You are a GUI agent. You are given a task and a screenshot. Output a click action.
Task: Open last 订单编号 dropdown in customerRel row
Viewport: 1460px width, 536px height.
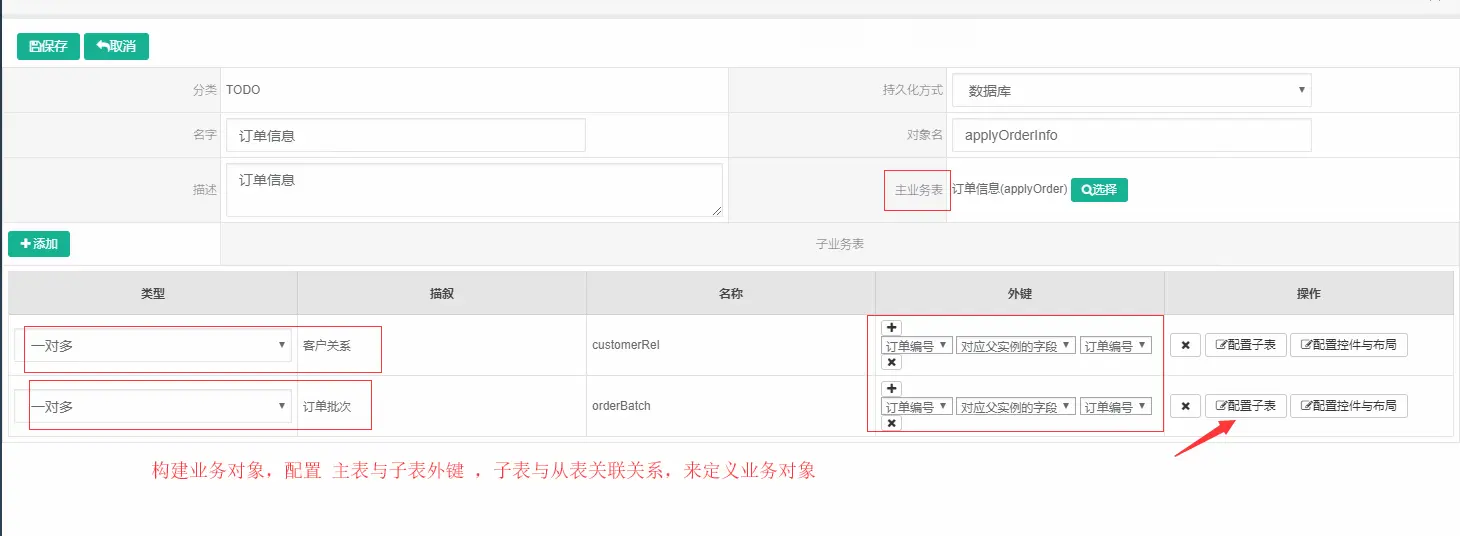(1116, 345)
